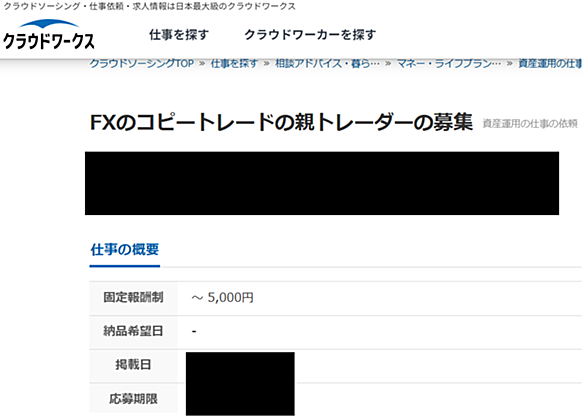Image resolution: width=586 pixels, height=419 pixels.
Task: Select the 納品希望日 row label
Action: click(x=133, y=331)
